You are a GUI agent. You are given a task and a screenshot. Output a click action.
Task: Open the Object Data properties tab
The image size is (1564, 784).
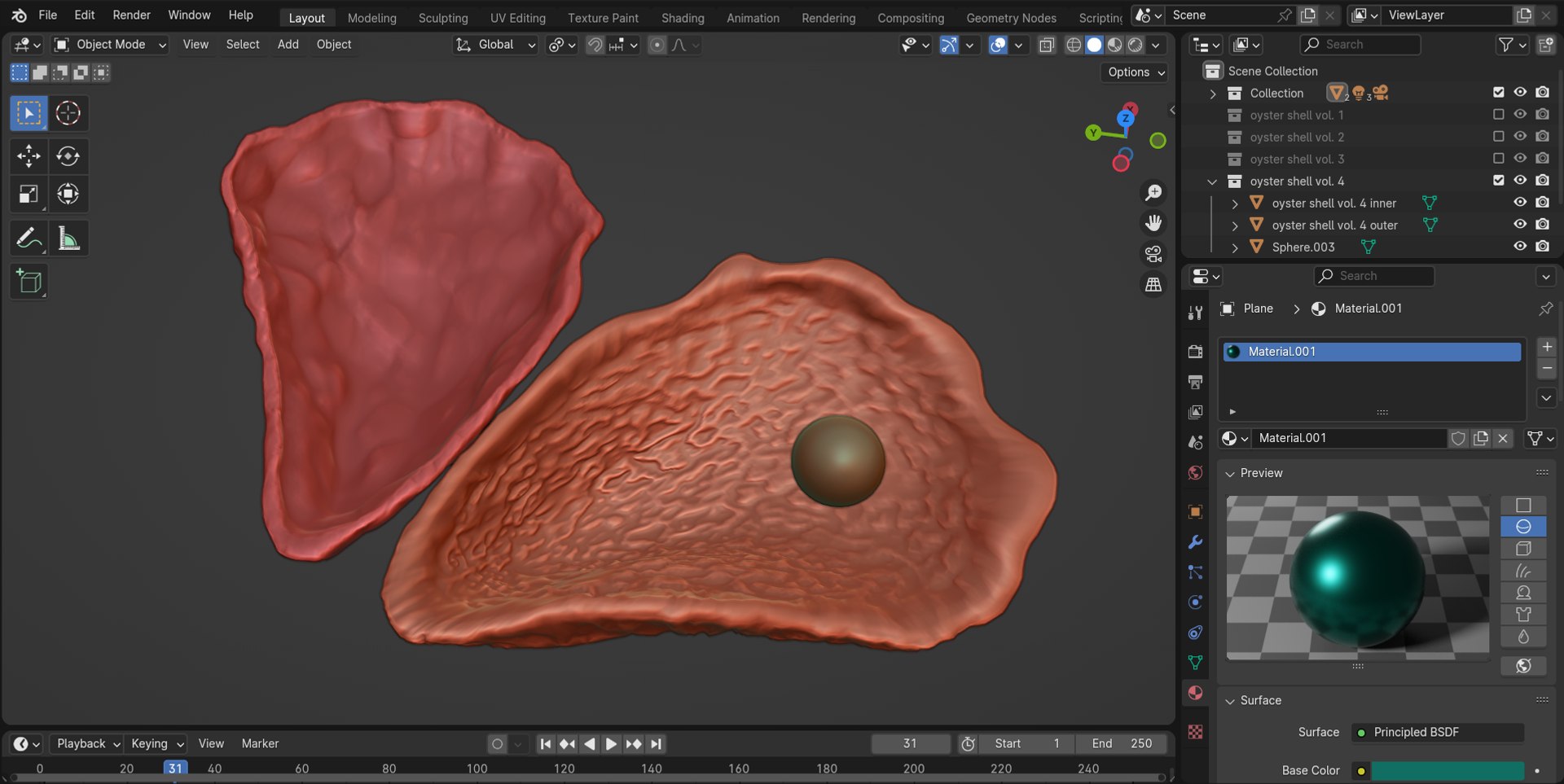point(1195,663)
